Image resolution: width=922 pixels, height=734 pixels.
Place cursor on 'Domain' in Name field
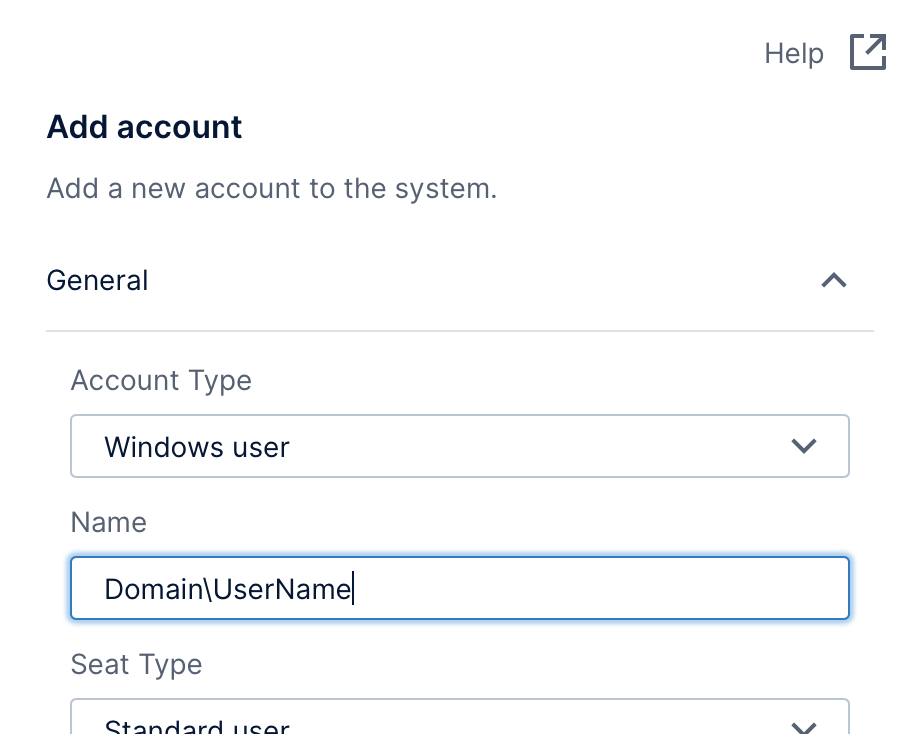click(x=154, y=589)
